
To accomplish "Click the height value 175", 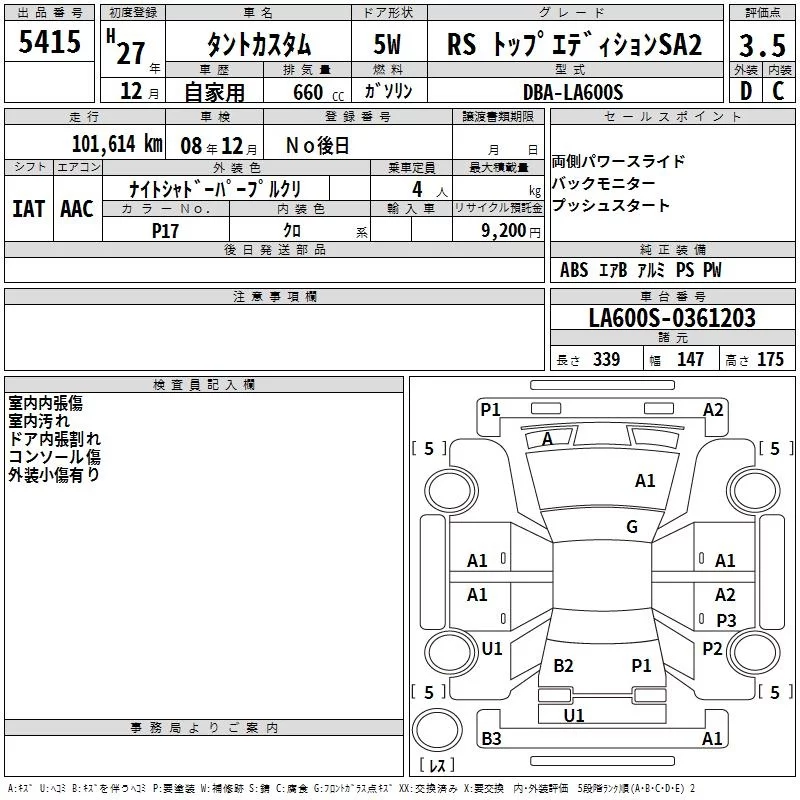I will (770, 360).
